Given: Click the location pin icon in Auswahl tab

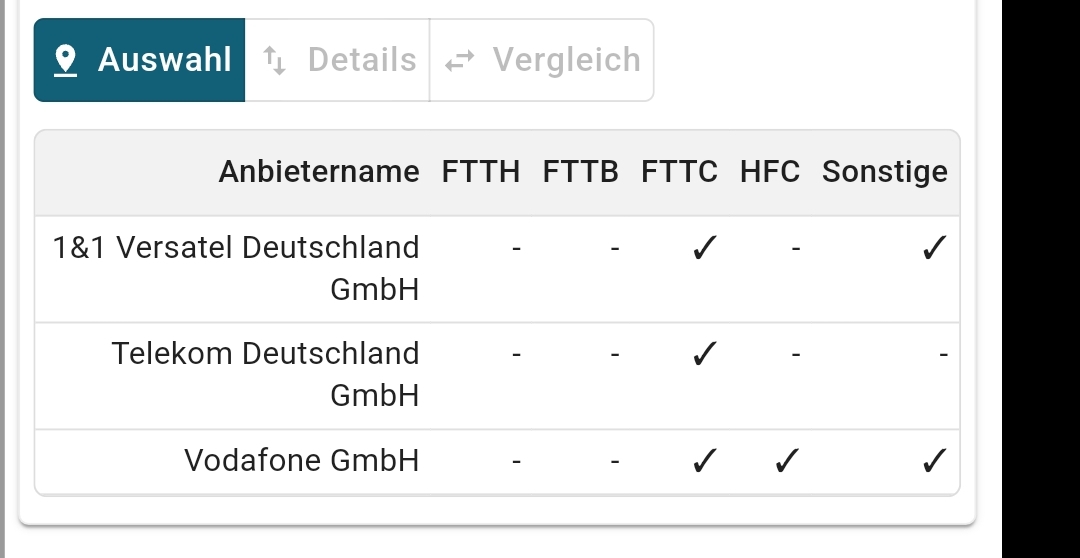Looking at the screenshot, I should 66,61.
